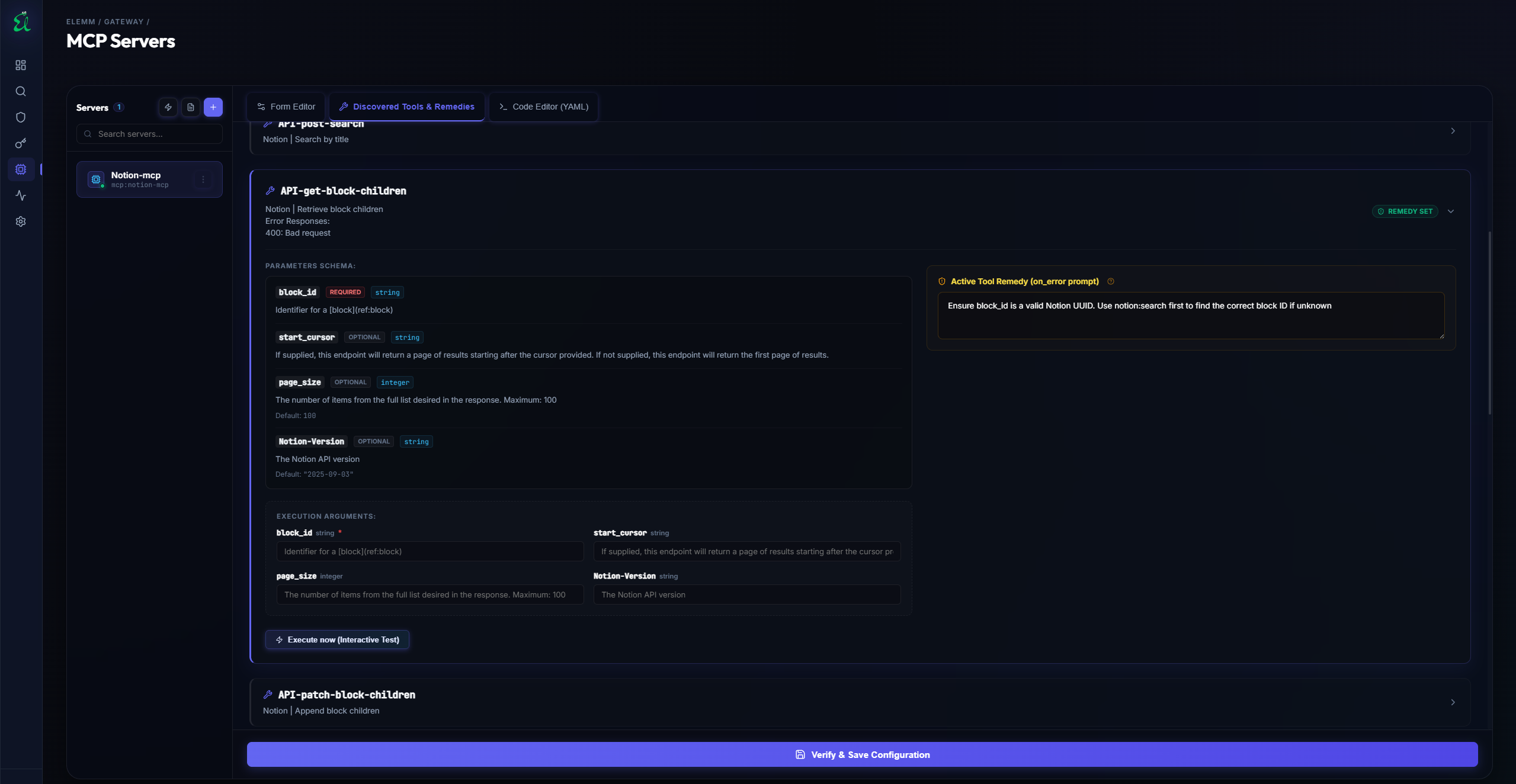Screen dimensions: 1516x784
Task: Focus the block_id execution argument field
Action: coord(430,551)
